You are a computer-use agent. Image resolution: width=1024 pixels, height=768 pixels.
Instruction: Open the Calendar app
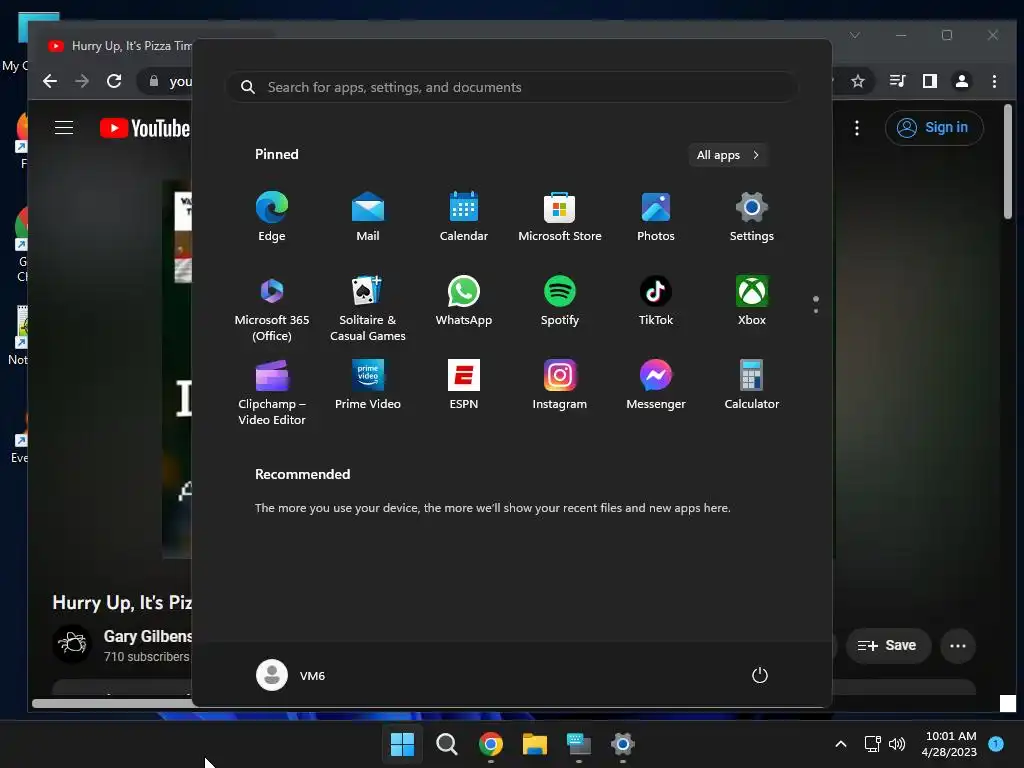coord(464,217)
